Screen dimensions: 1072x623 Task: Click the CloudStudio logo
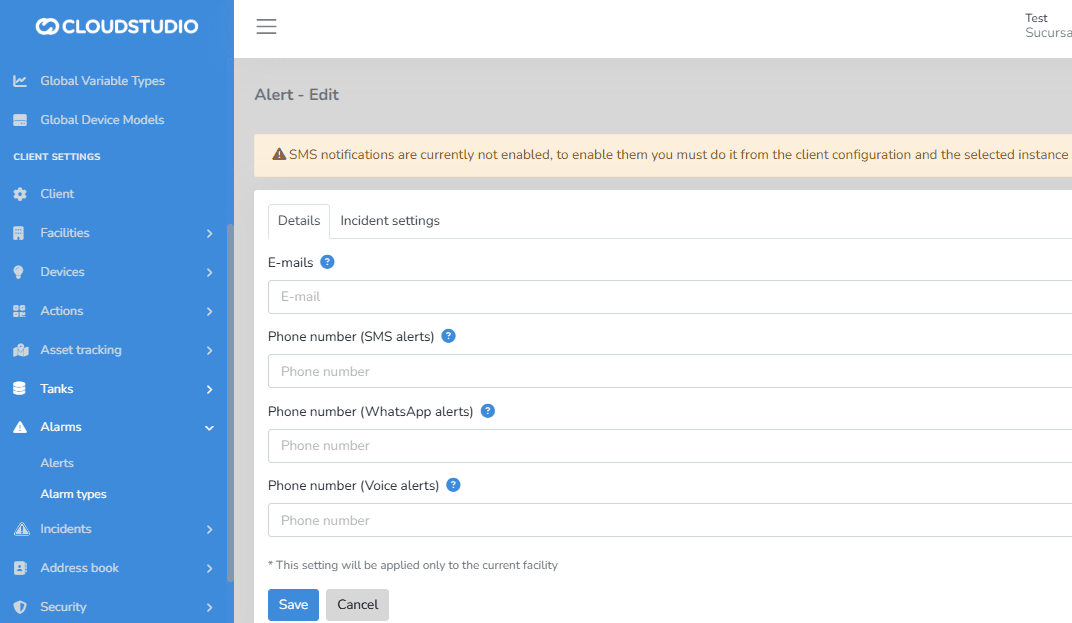click(x=117, y=27)
